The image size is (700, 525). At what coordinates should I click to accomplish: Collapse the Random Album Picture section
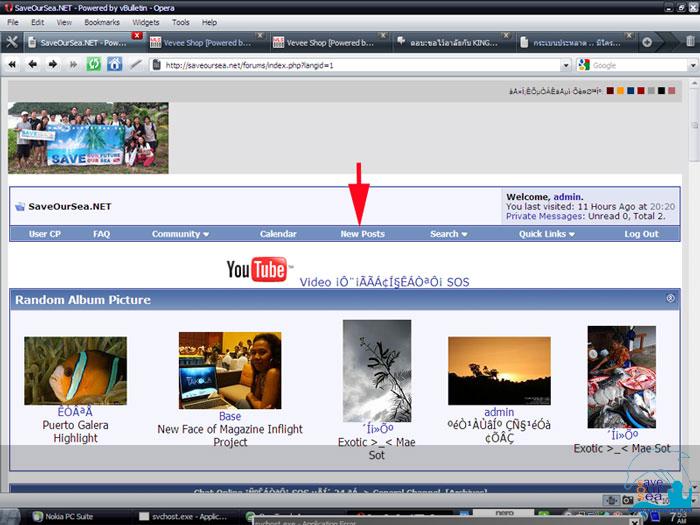[670, 298]
